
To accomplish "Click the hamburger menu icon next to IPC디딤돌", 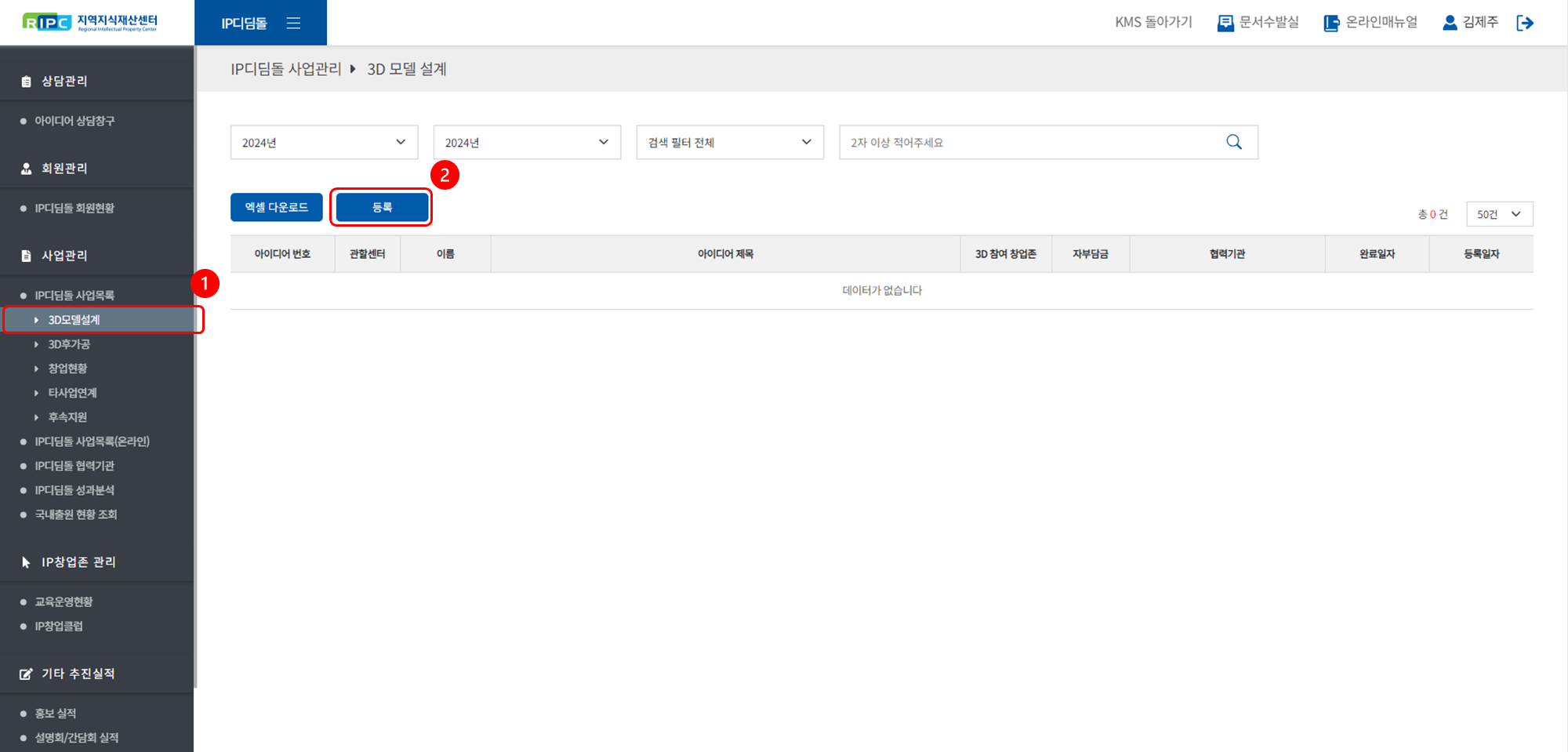I will [x=293, y=24].
